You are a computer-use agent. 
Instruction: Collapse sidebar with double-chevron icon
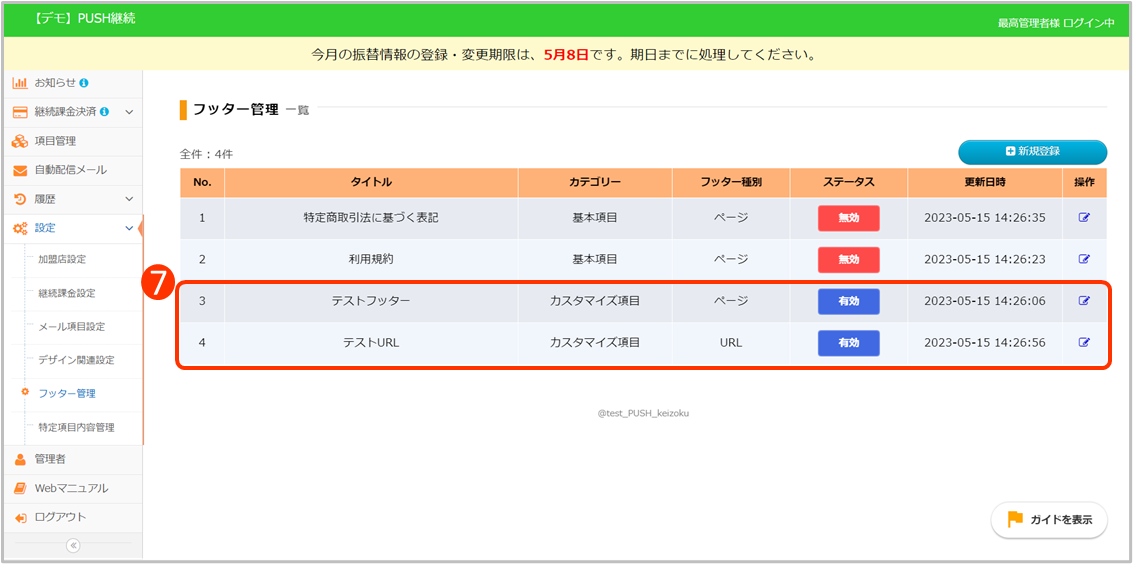pyautogui.click(x=72, y=545)
